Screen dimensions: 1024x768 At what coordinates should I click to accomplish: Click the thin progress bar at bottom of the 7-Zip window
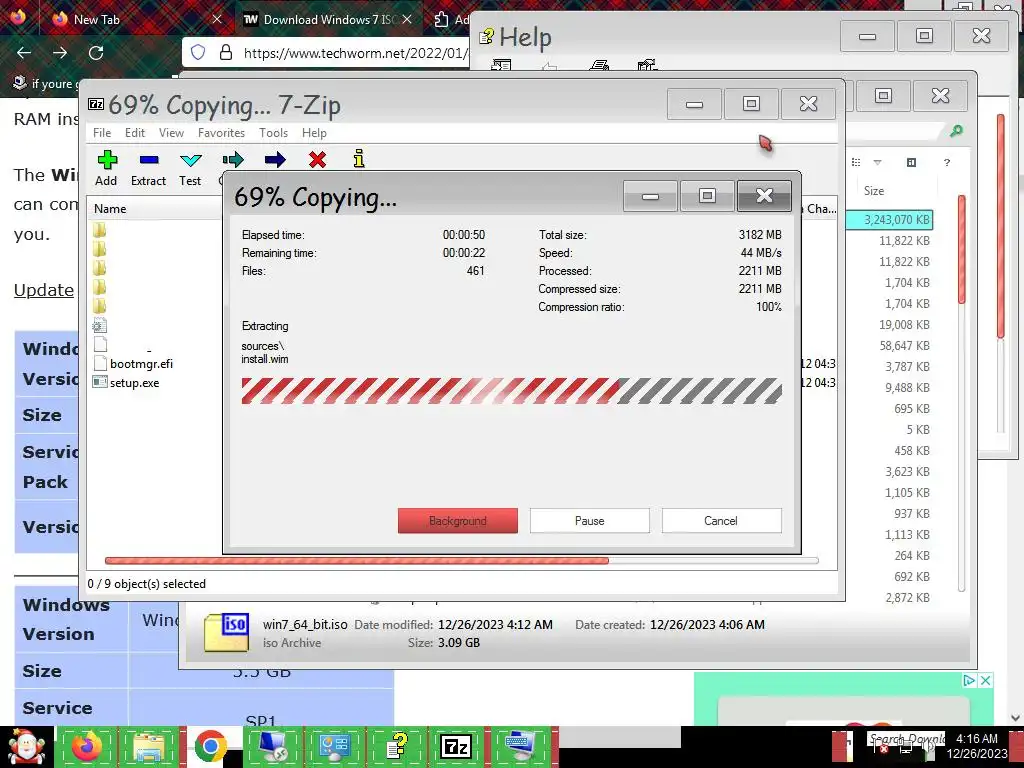[461, 560]
